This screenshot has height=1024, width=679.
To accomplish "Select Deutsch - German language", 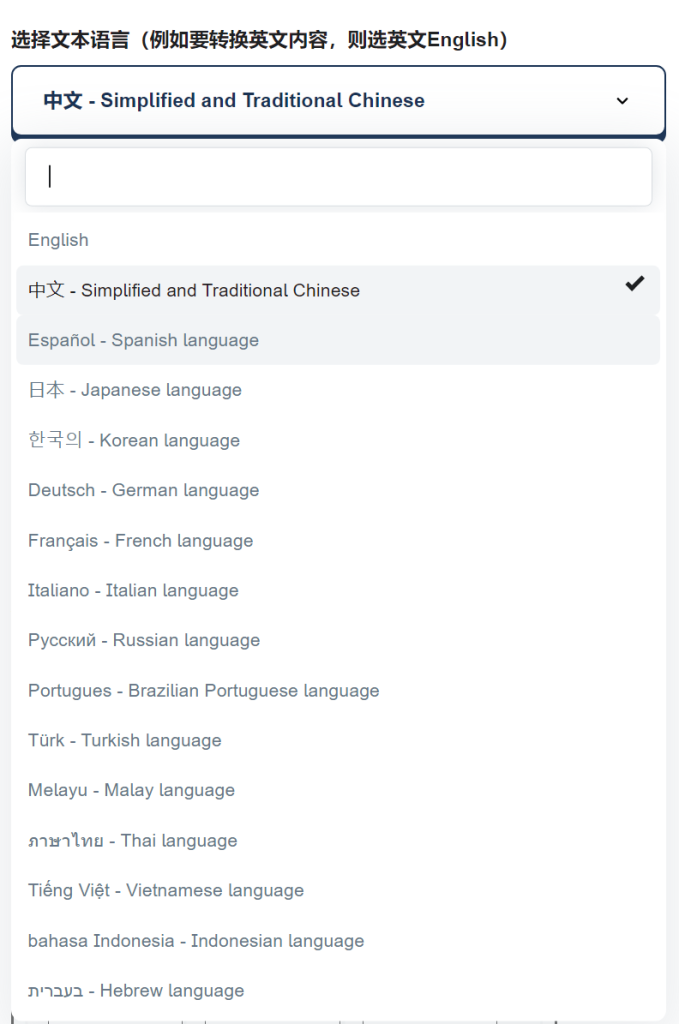I will 143,490.
